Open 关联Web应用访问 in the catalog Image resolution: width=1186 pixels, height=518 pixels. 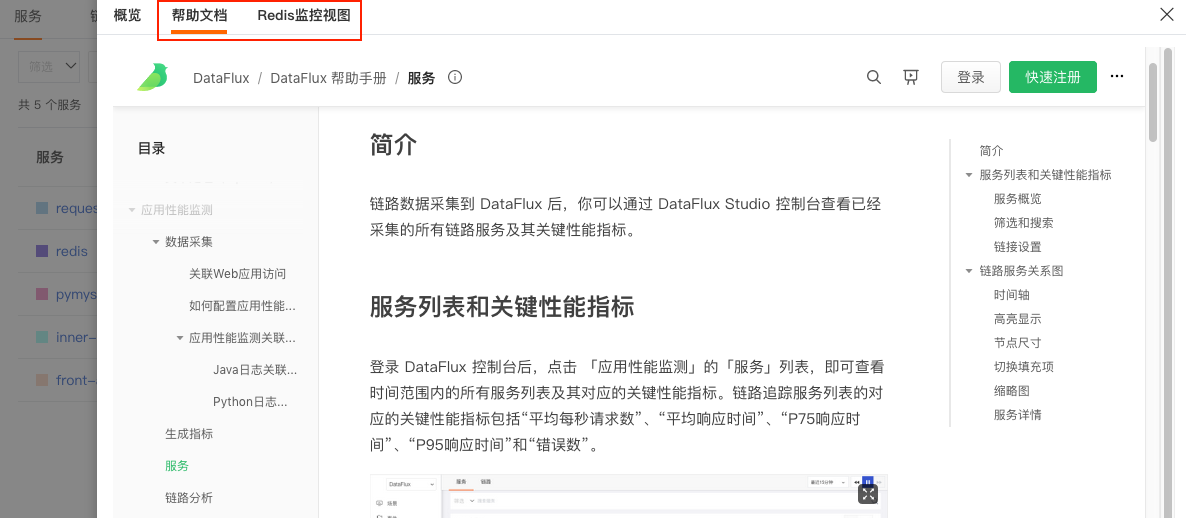[238, 274]
